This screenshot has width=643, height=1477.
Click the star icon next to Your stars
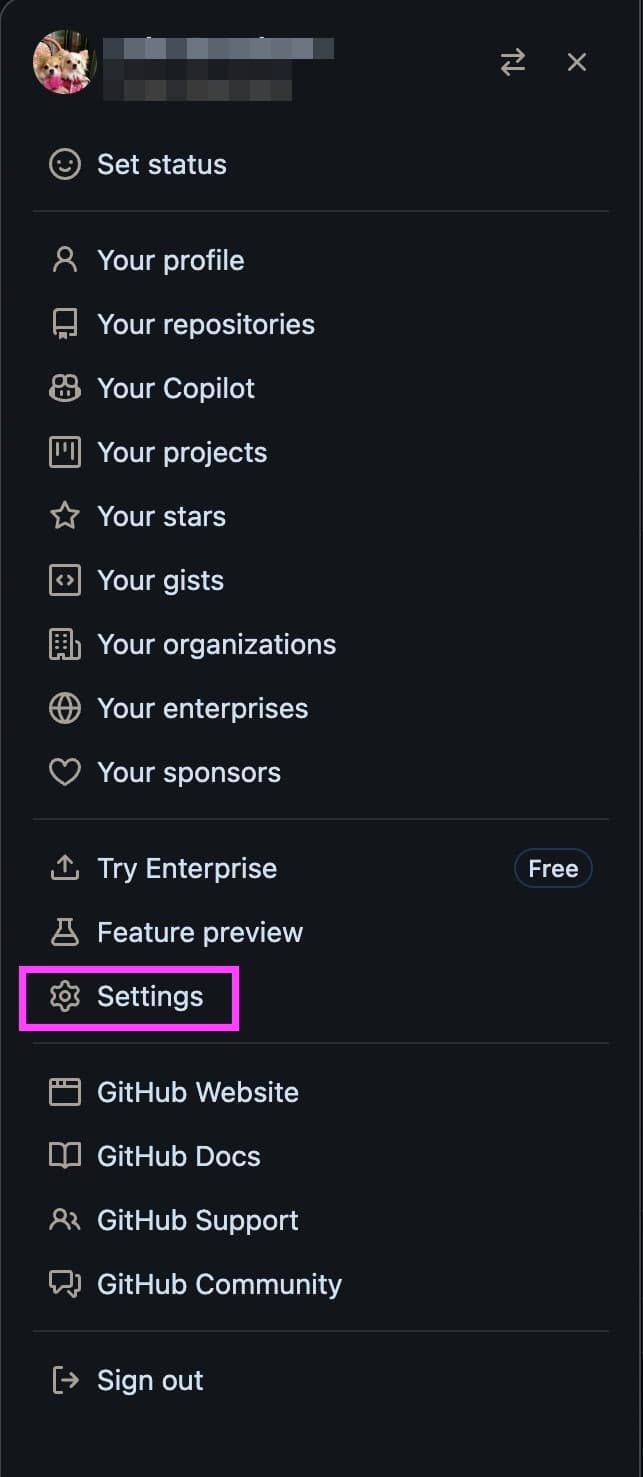(64, 516)
